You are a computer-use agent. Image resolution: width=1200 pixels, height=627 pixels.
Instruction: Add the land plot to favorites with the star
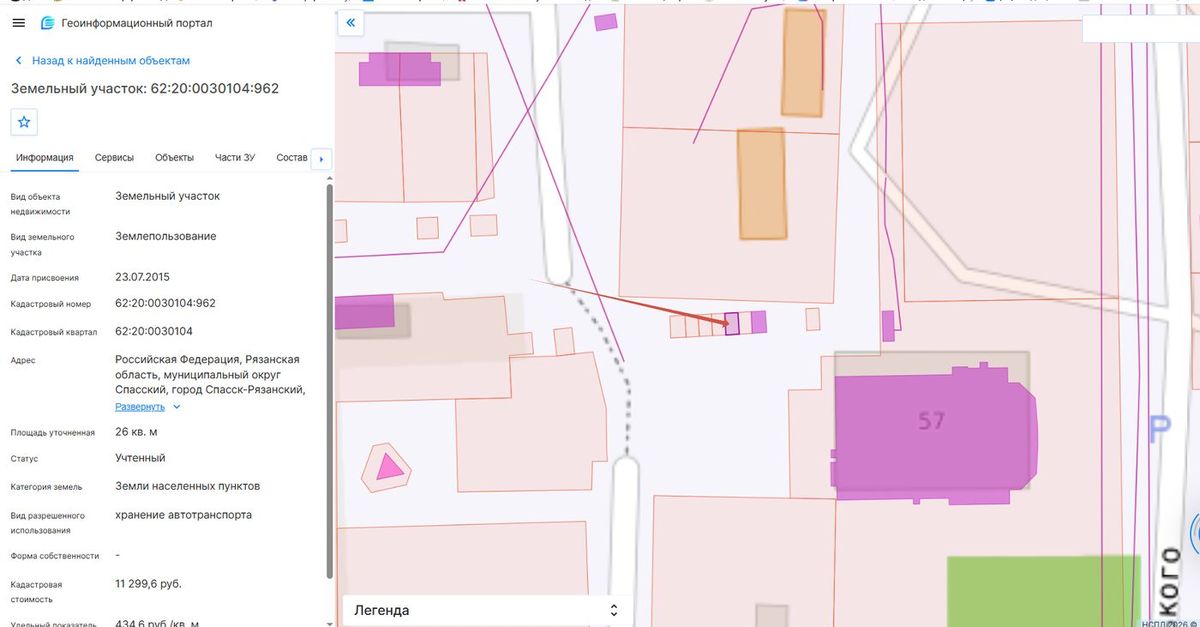pyautogui.click(x=24, y=122)
